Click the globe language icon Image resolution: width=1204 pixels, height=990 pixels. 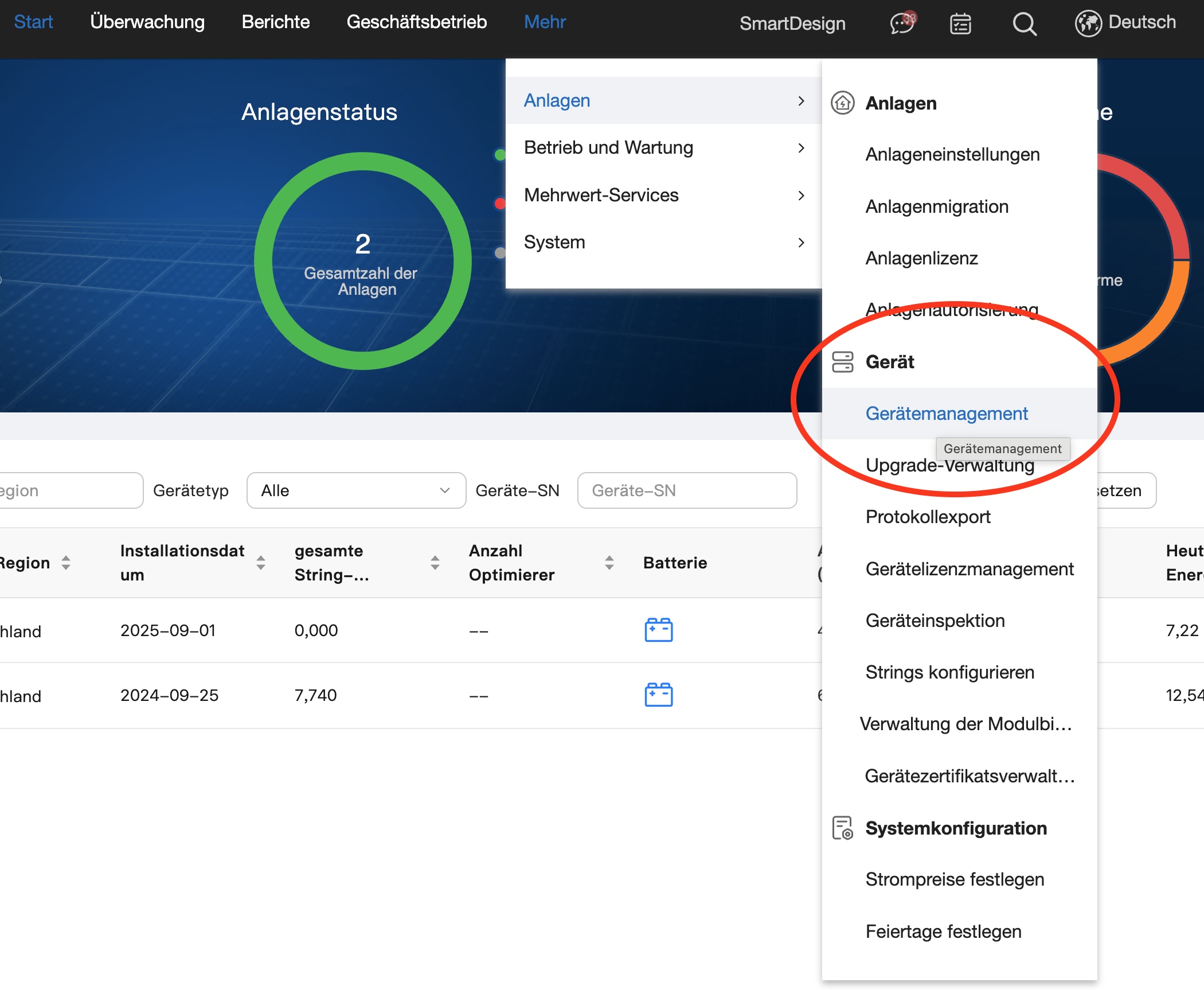coord(1088,24)
